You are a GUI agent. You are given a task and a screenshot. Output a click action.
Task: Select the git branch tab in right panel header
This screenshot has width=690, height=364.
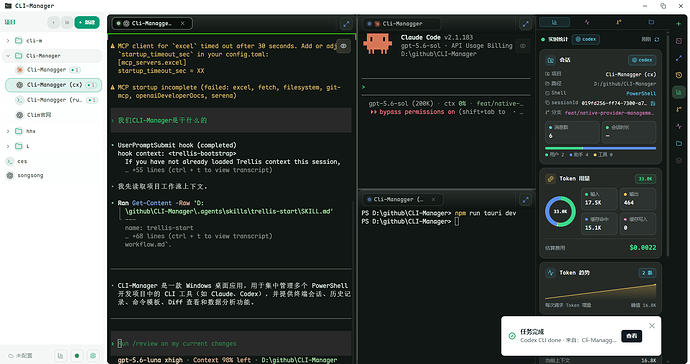click(x=619, y=22)
